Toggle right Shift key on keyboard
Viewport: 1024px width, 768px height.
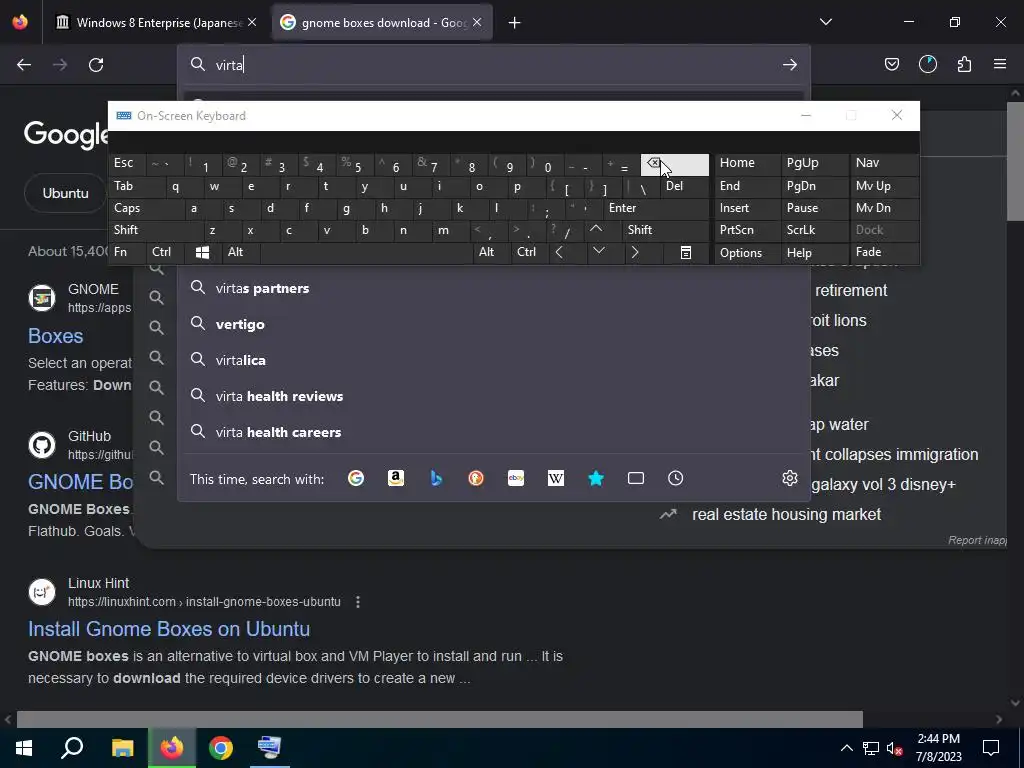666,230
